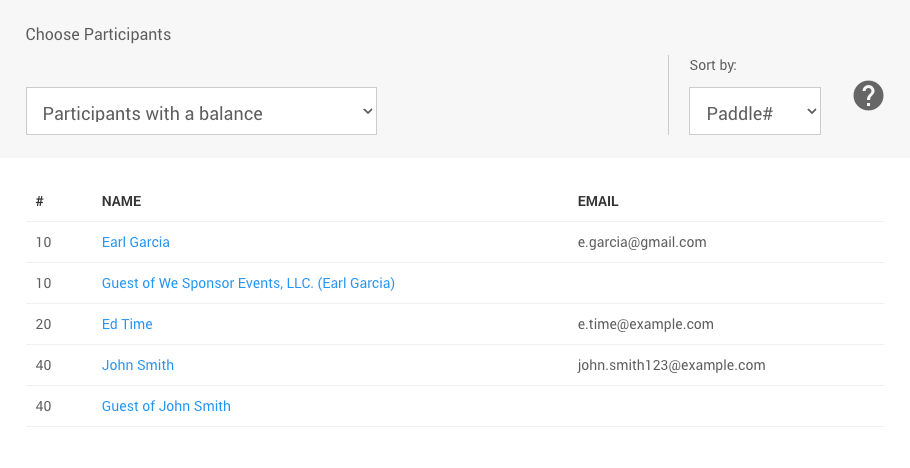
Task: Click paddle number 40 in John Smith row
Action: click(x=43, y=365)
